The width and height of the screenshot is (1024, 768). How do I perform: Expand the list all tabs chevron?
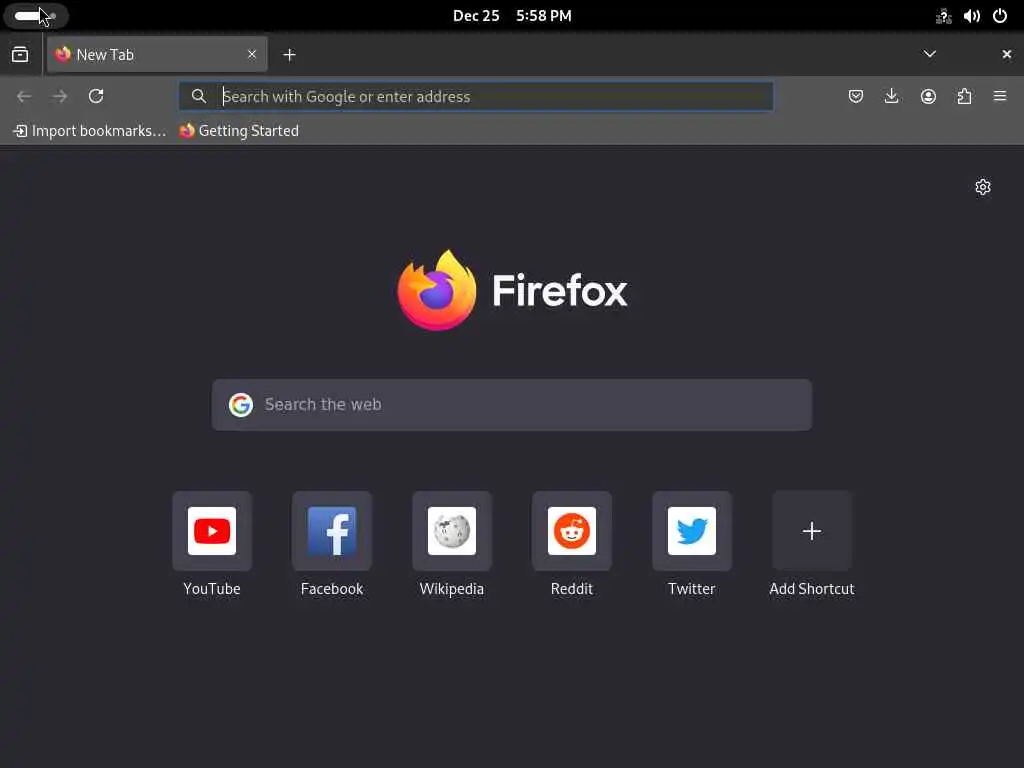(x=930, y=54)
